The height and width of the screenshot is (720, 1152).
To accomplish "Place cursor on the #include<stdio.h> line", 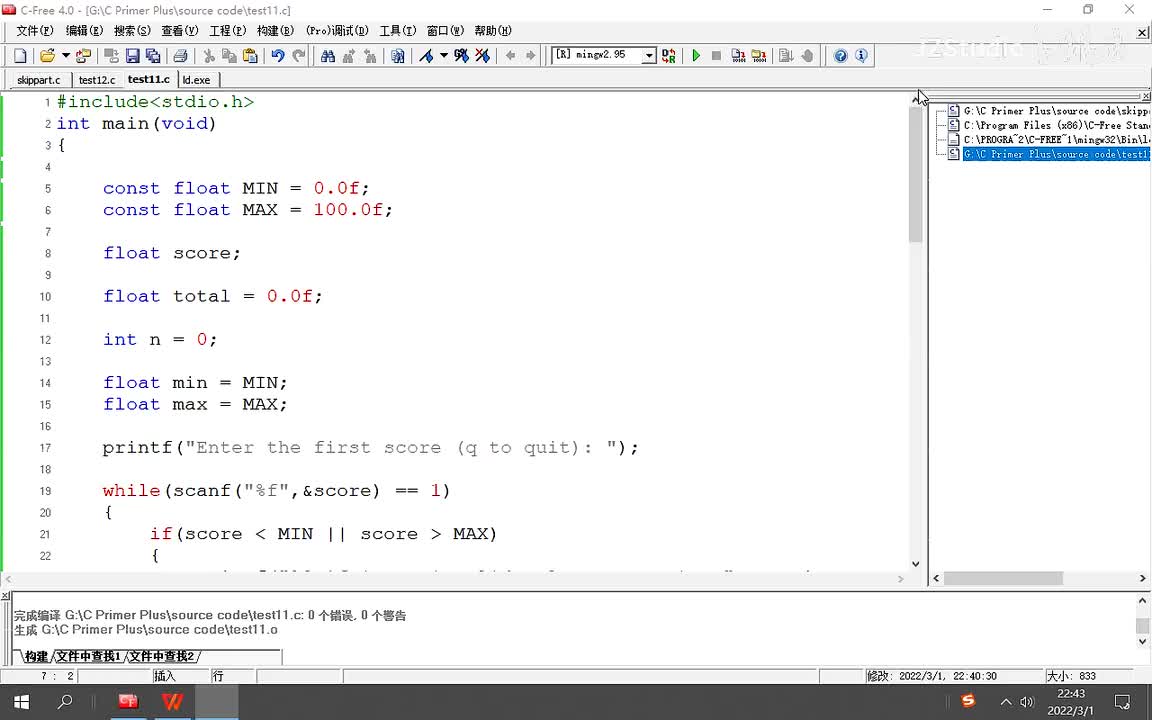I will click(155, 102).
